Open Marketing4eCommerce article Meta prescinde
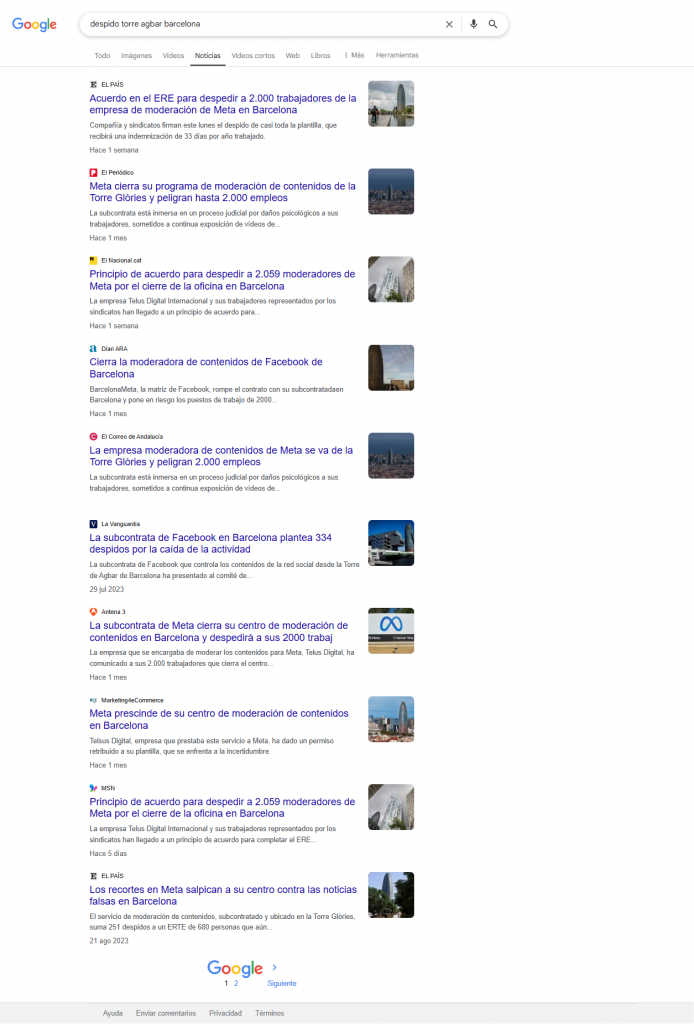 219,720
